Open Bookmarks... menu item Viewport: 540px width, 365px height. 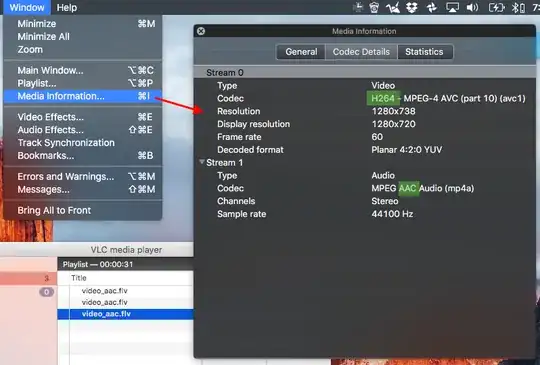point(83,156)
